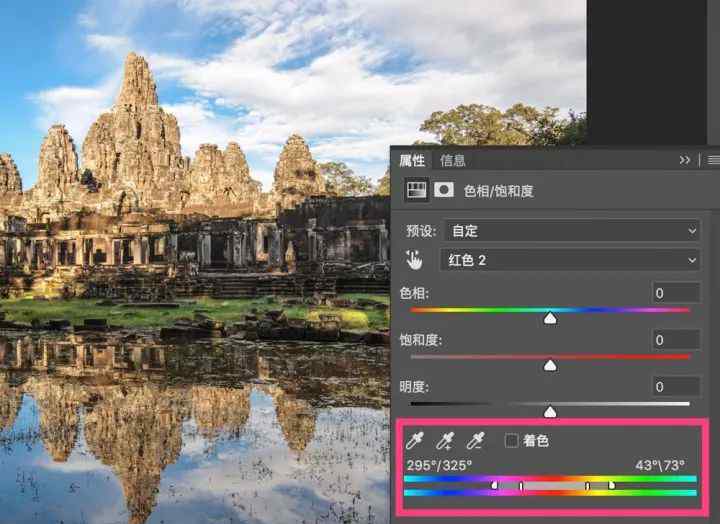Select the eyedropper tool

coord(414,441)
